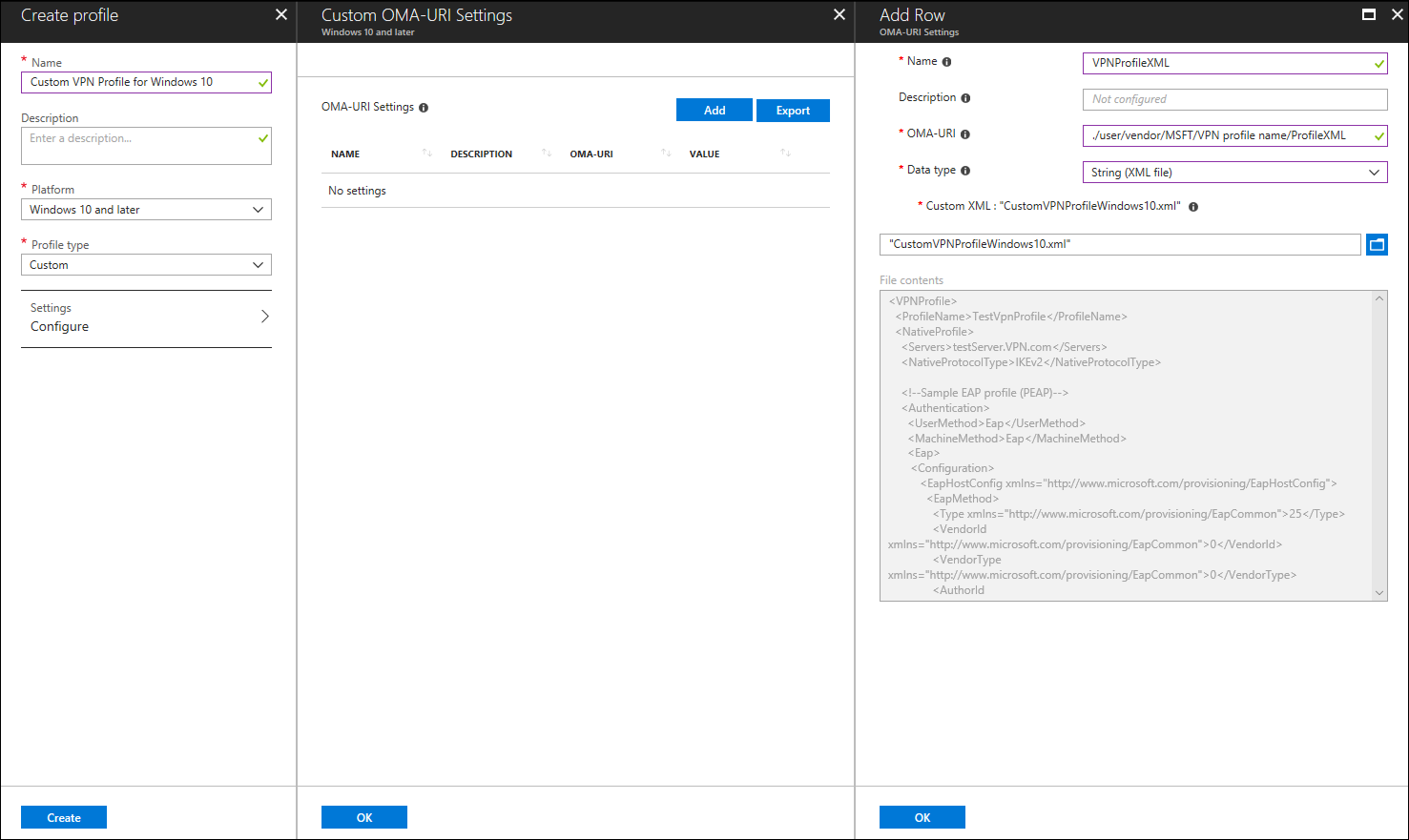The width and height of the screenshot is (1409, 840).
Task: Click the info icon beside Description label
Action: pyautogui.click(x=965, y=98)
